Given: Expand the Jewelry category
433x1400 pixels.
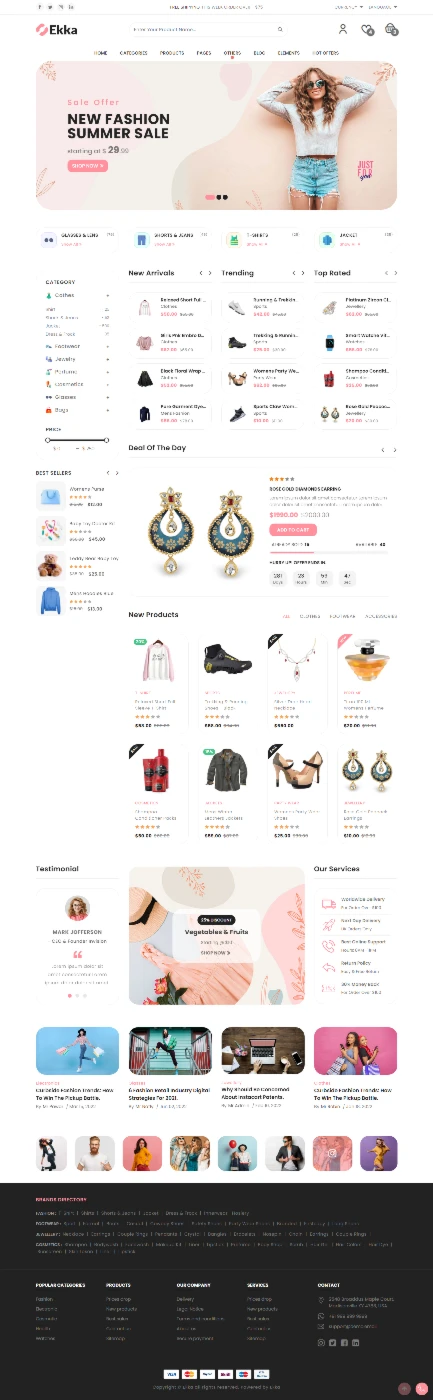Looking at the screenshot, I should point(108,359).
